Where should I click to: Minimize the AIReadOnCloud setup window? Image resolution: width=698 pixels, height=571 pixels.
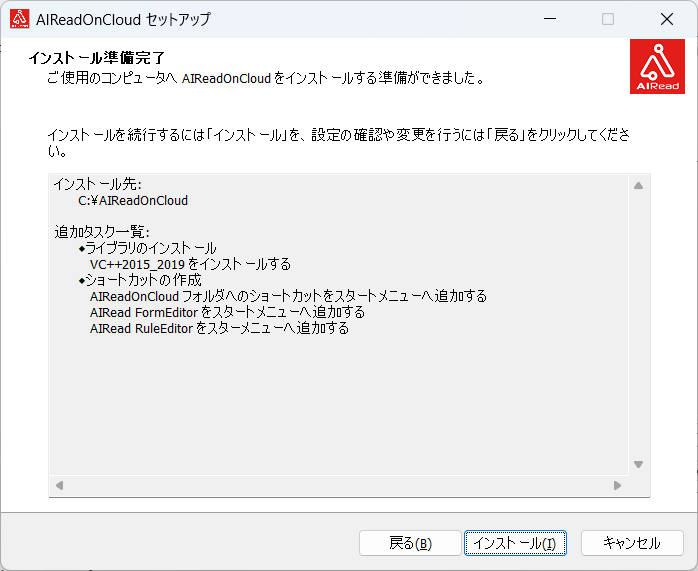(x=550, y=19)
